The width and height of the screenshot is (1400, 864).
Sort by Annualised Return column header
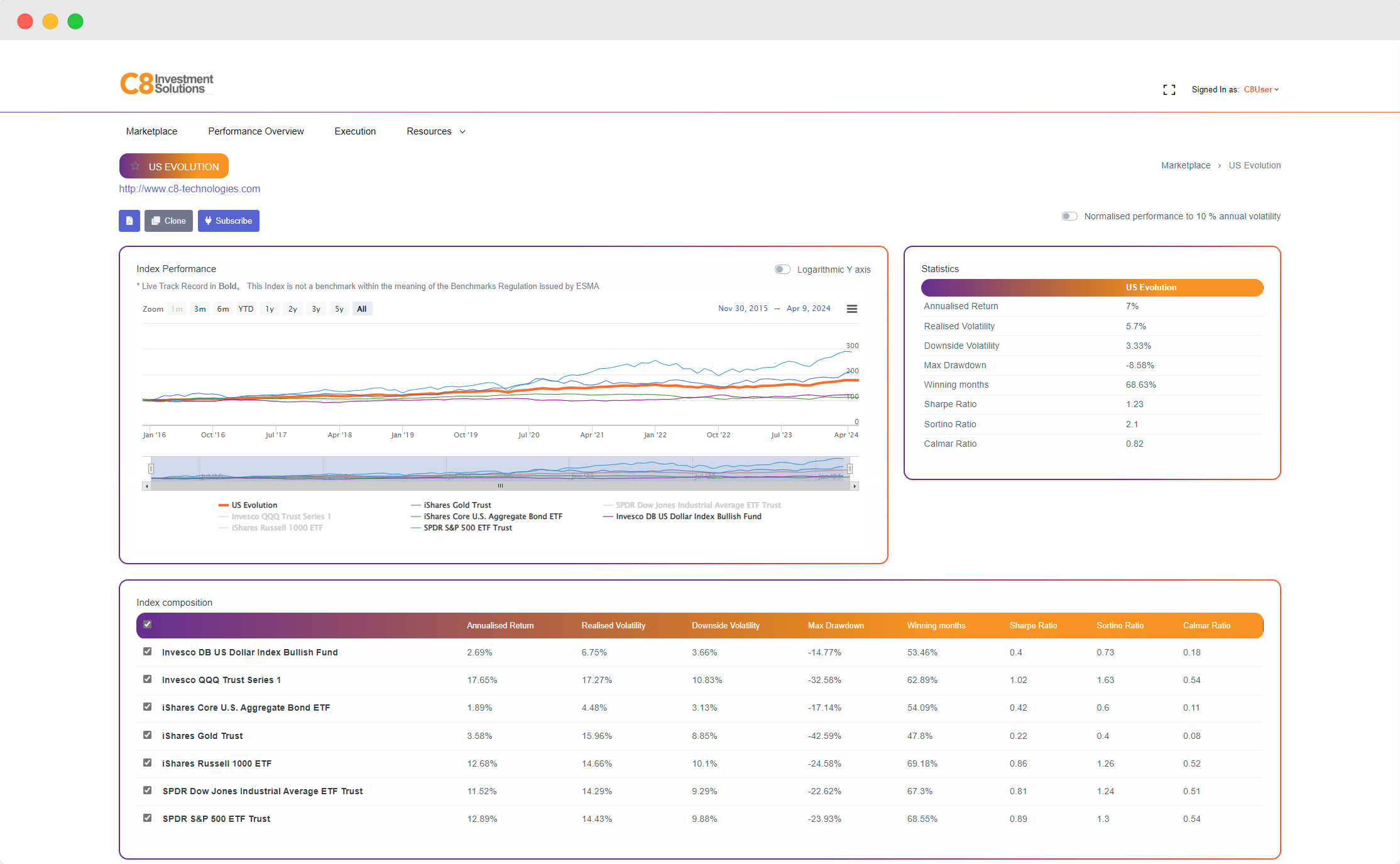(x=500, y=625)
